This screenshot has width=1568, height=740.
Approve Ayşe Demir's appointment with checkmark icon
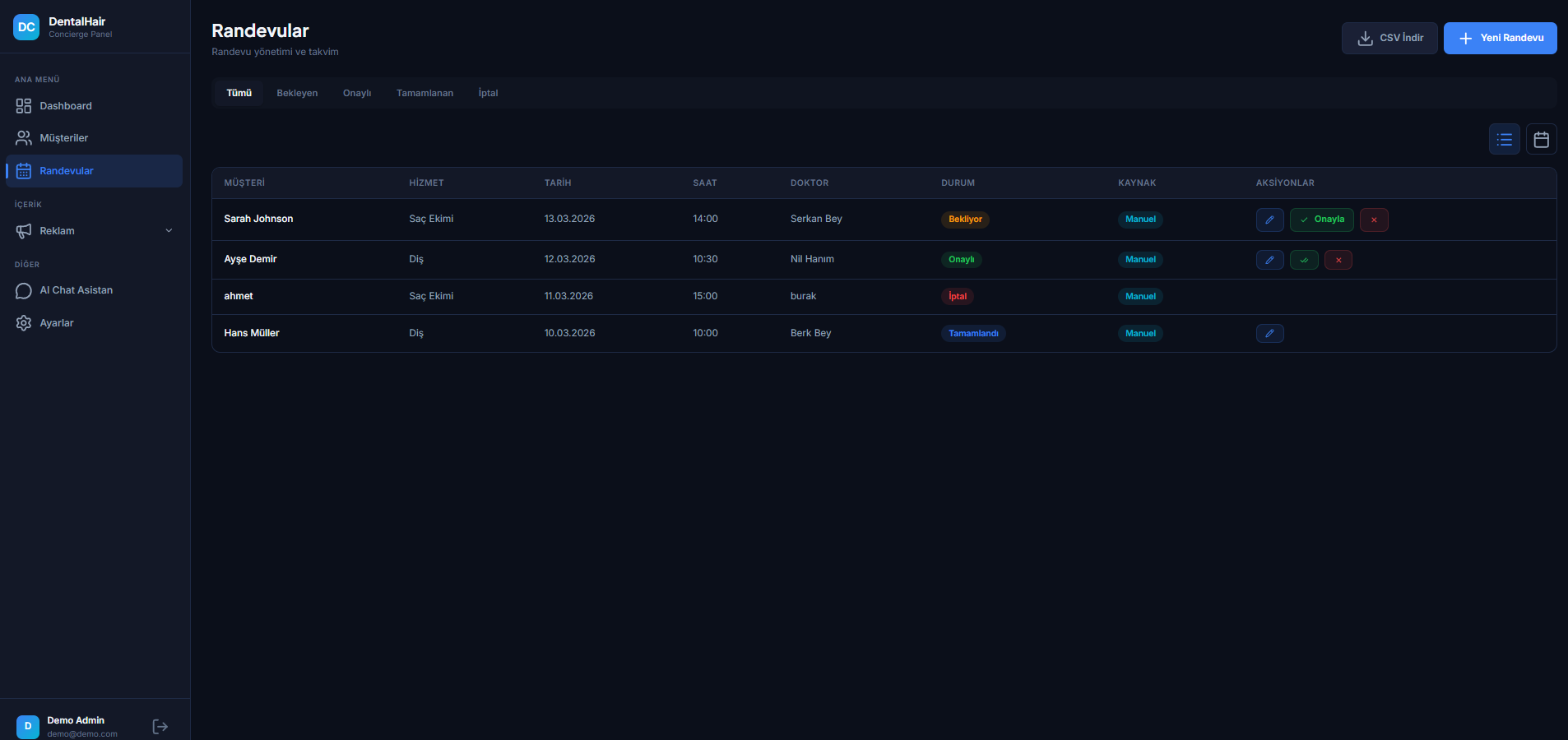click(1304, 260)
